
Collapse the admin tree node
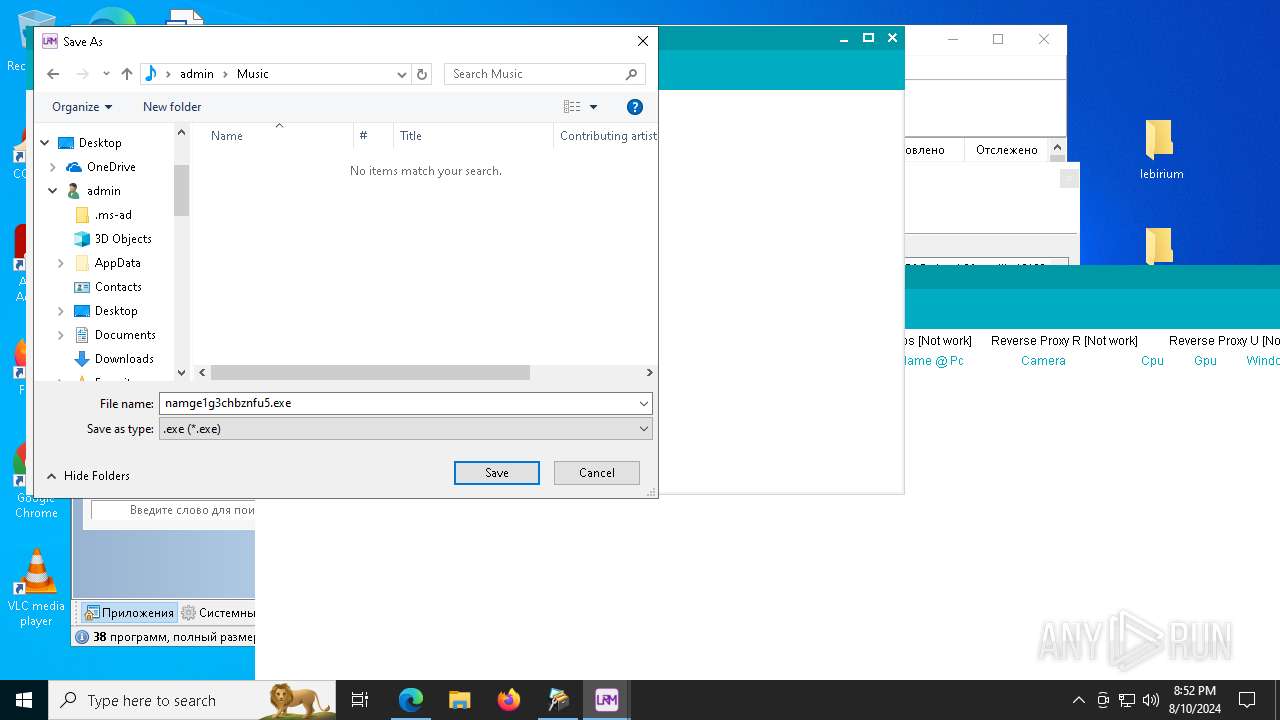coord(53,191)
